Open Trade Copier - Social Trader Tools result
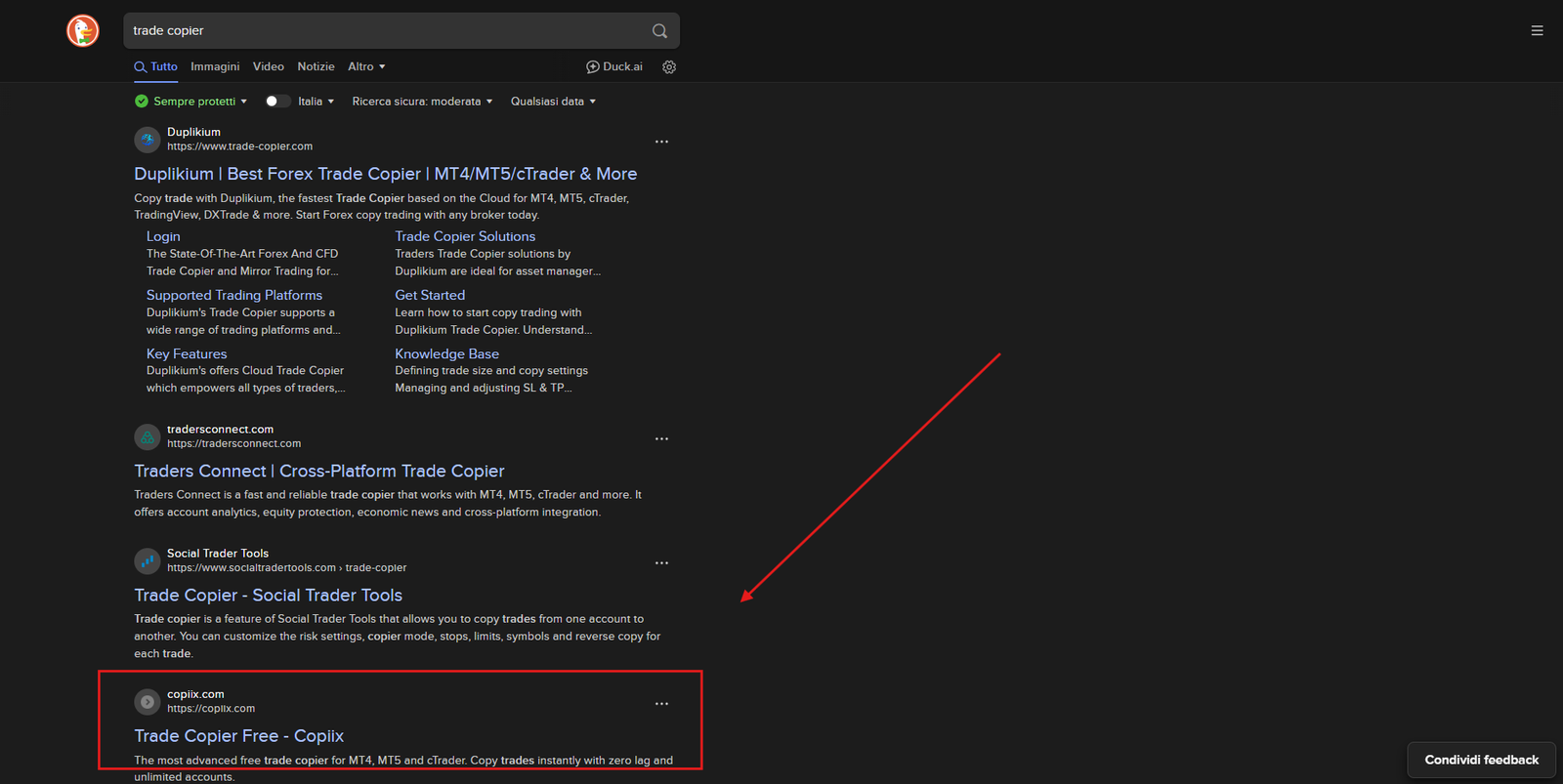 [x=269, y=596]
